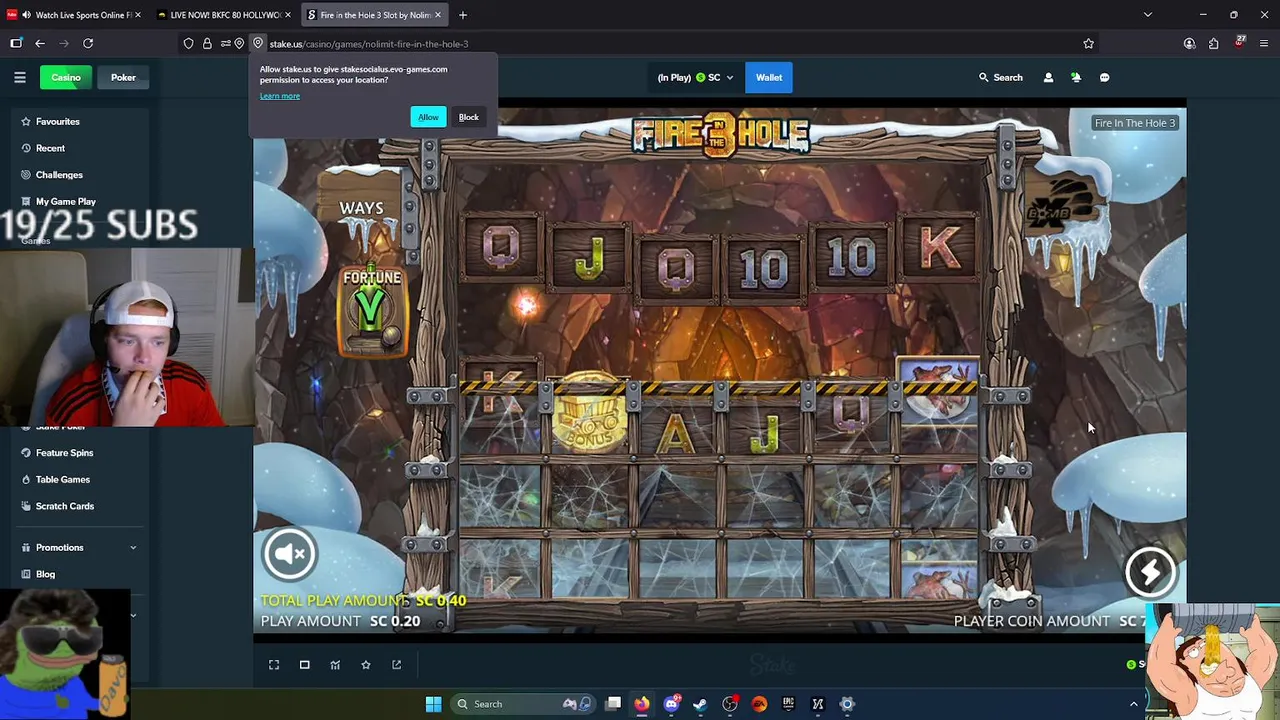This screenshot has width=1280, height=720.
Task: Open a new browser tab
Action: [463, 15]
